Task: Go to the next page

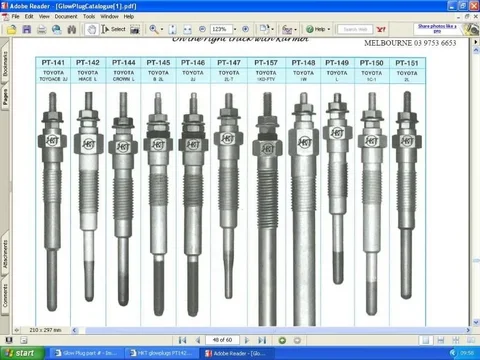Action: pos(247,340)
